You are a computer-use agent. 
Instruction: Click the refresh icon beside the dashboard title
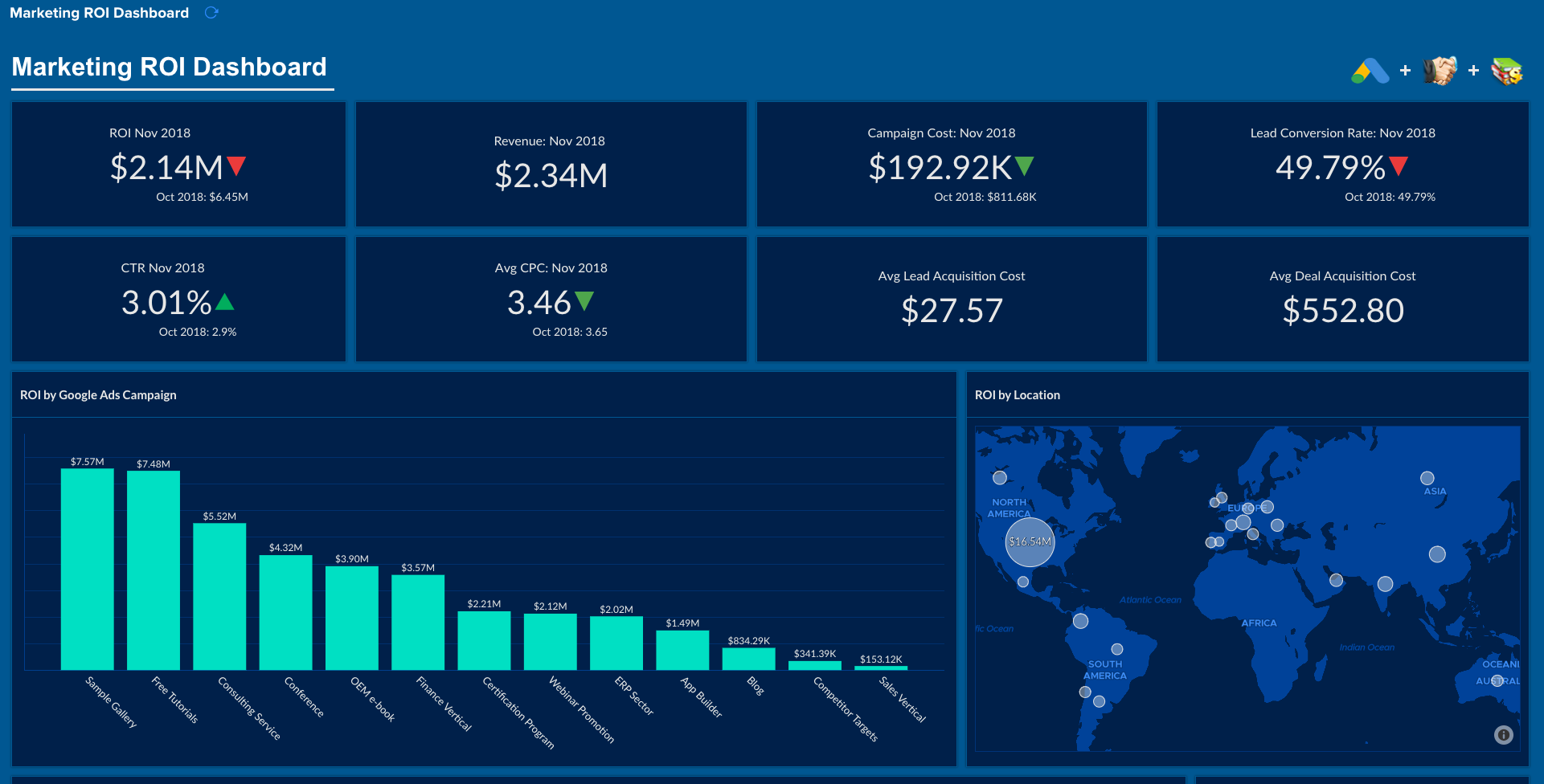coord(211,13)
